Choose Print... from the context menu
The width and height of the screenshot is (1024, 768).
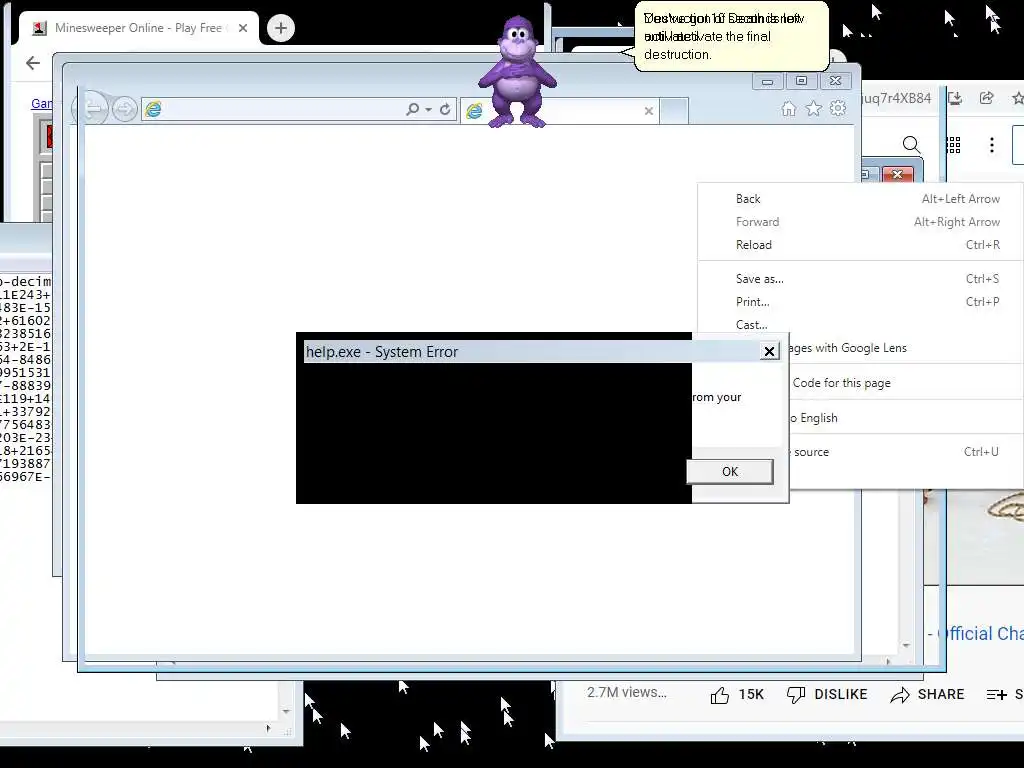click(x=860, y=302)
